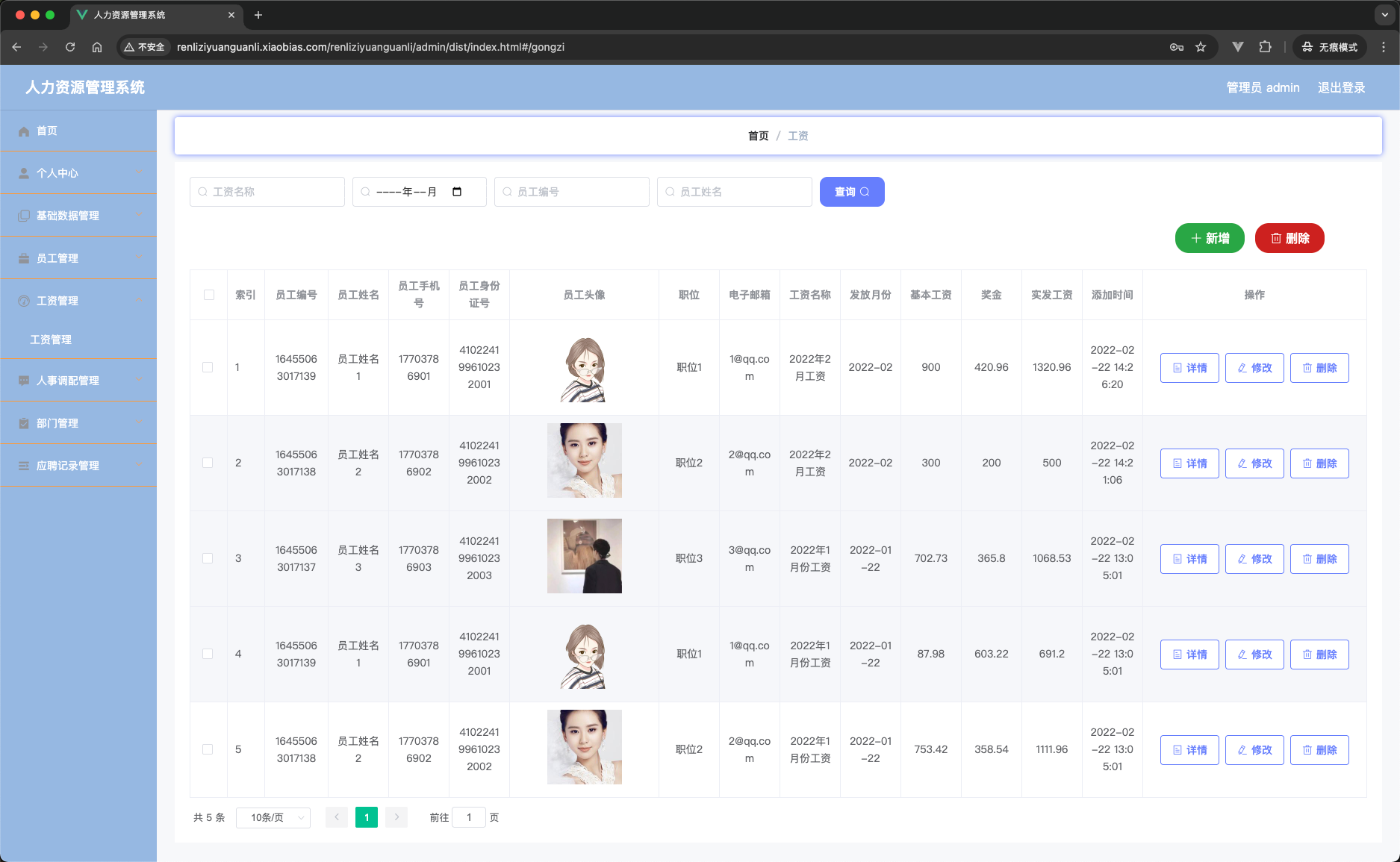Click 修改 for row index 5
Screen dimensions: 1400x862
(1254, 750)
